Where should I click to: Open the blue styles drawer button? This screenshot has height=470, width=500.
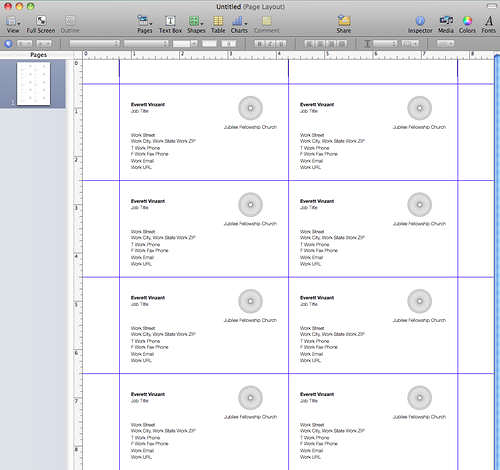tap(8, 44)
